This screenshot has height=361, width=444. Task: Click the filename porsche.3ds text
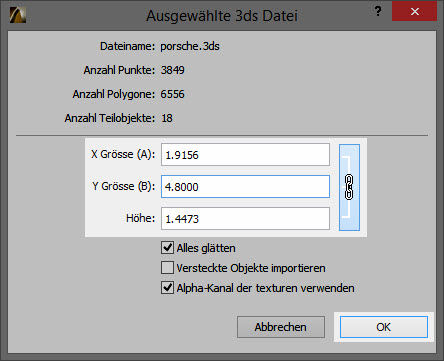pos(190,46)
